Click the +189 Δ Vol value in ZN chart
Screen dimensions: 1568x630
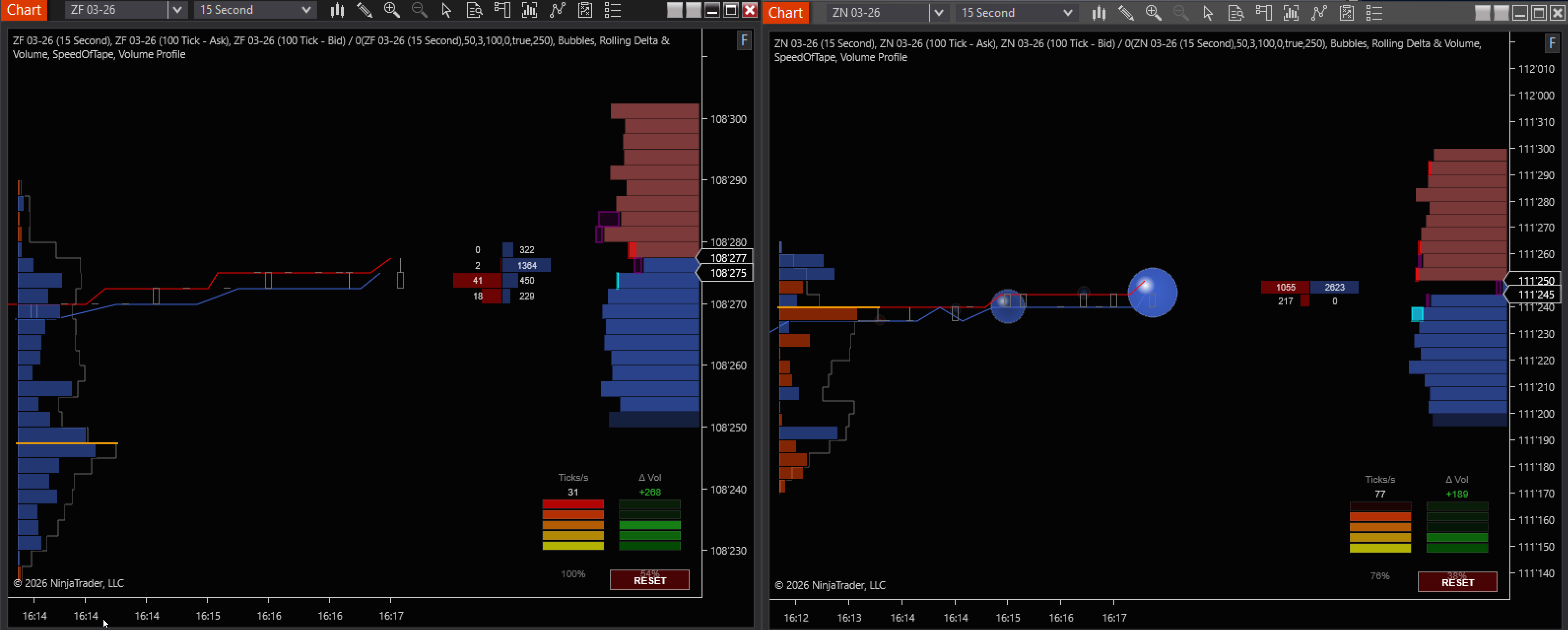(x=1457, y=494)
